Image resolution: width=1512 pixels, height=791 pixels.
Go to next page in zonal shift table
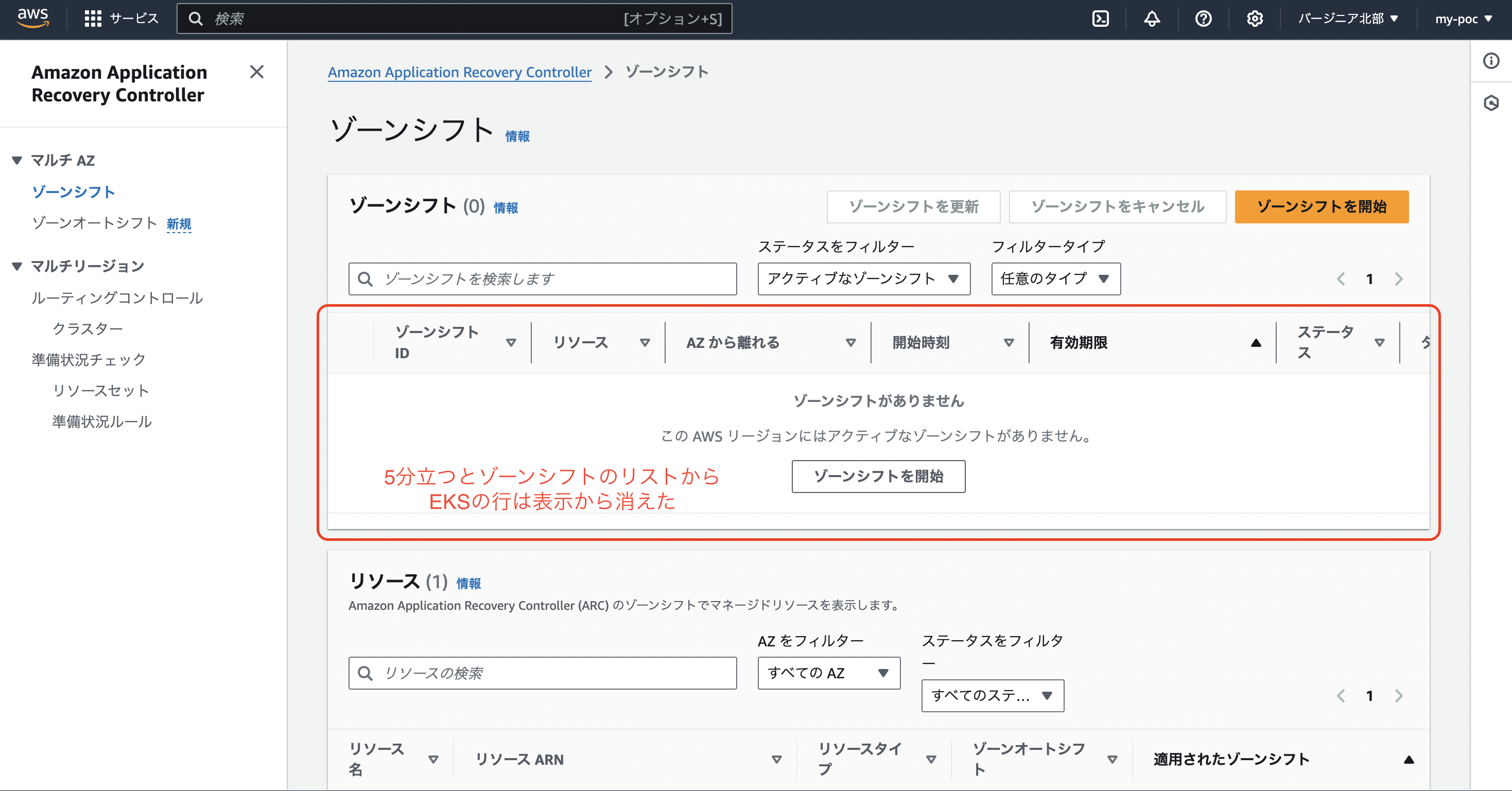tap(1399, 279)
